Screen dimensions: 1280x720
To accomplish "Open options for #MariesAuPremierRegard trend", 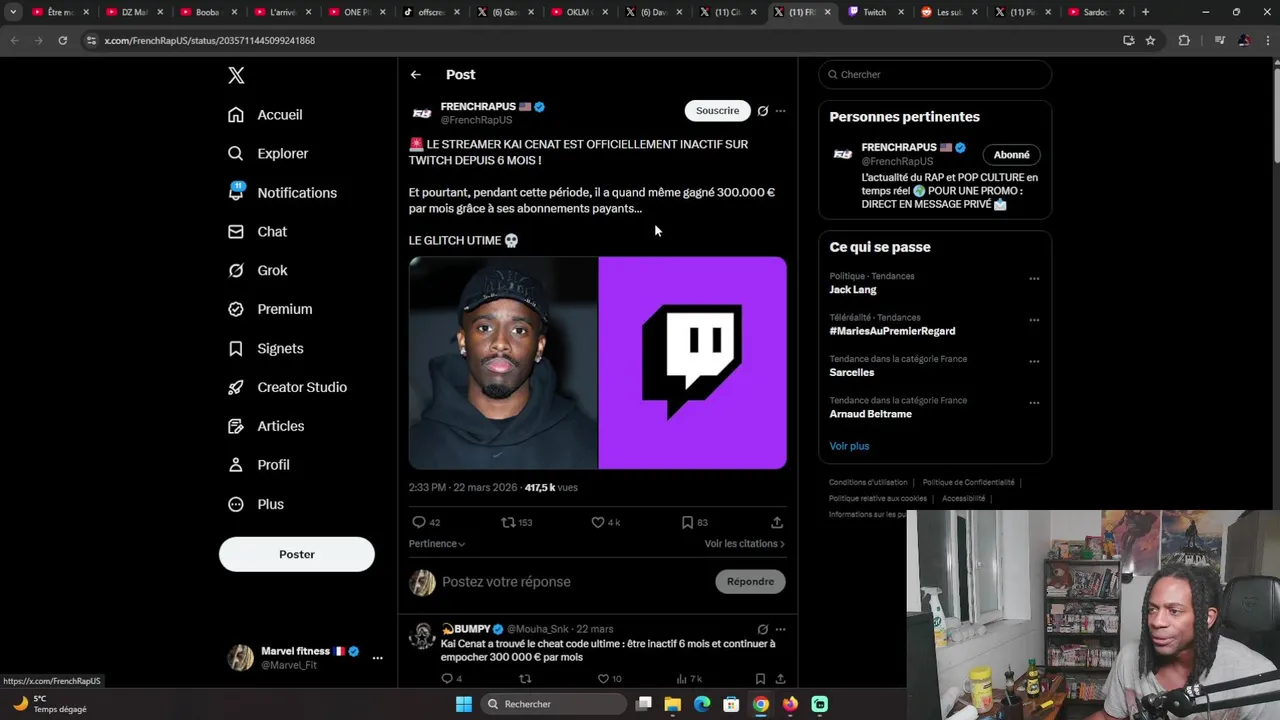I will point(1034,320).
